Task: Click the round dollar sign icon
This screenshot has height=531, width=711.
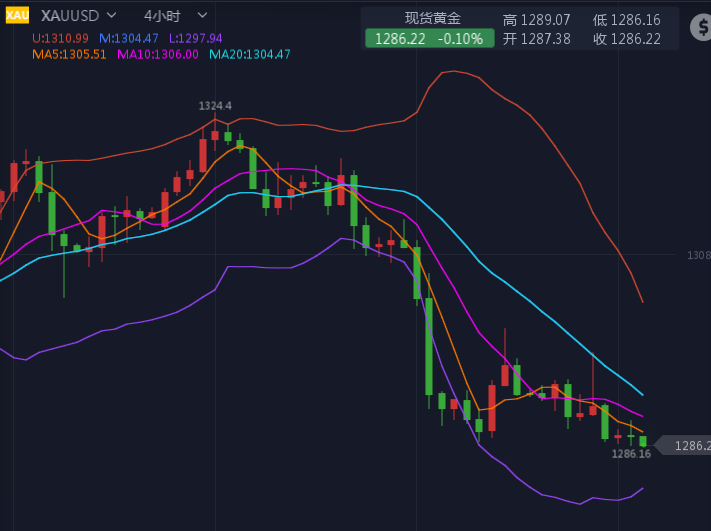Action: (x=701, y=28)
